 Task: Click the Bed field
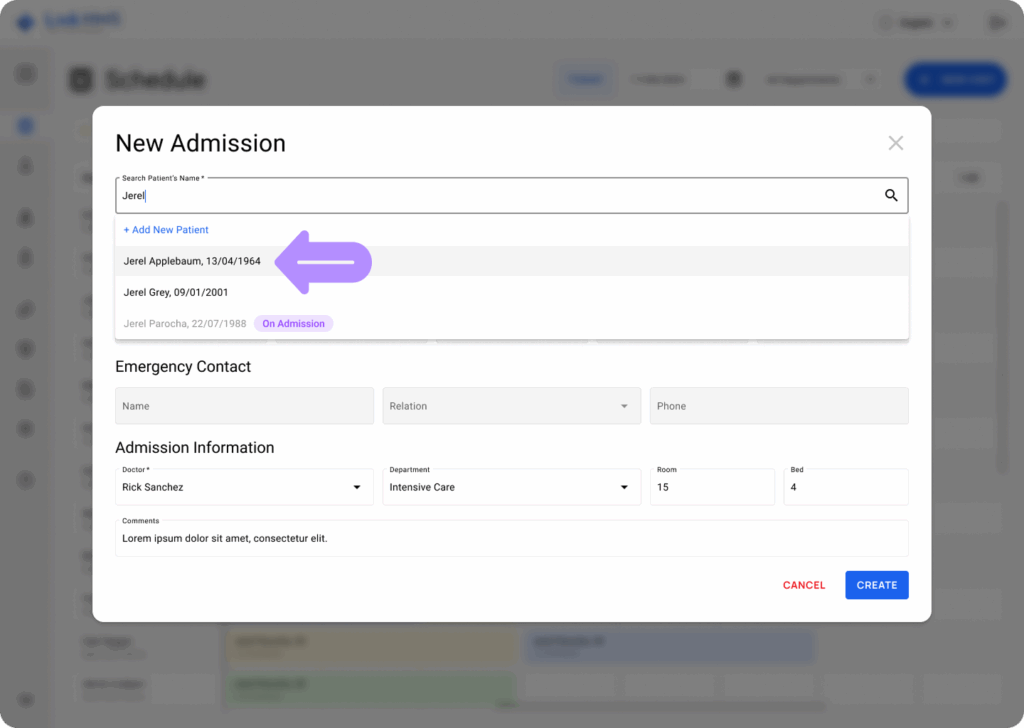[x=846, y=487]
